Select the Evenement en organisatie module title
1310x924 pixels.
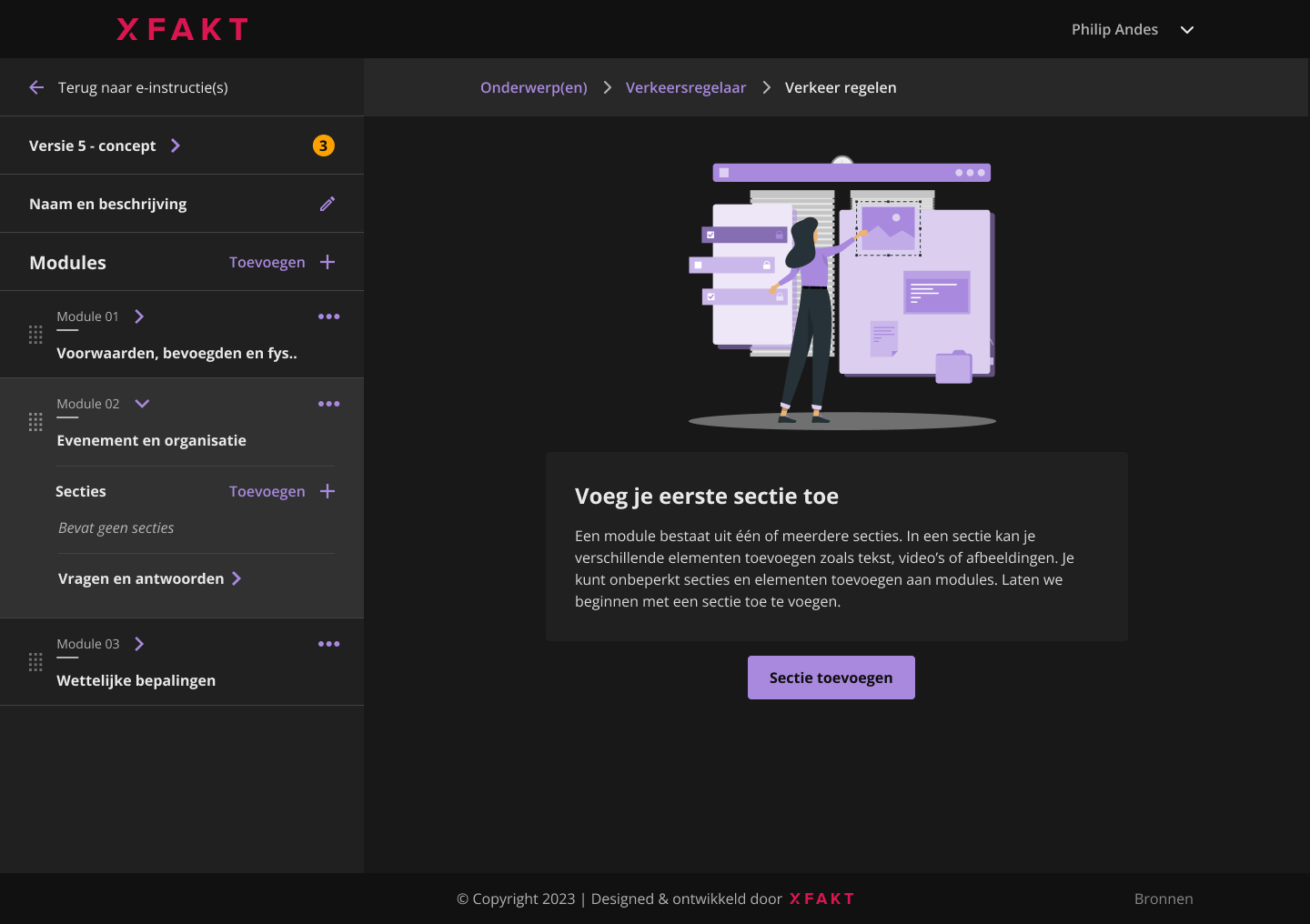pos(151,440)
